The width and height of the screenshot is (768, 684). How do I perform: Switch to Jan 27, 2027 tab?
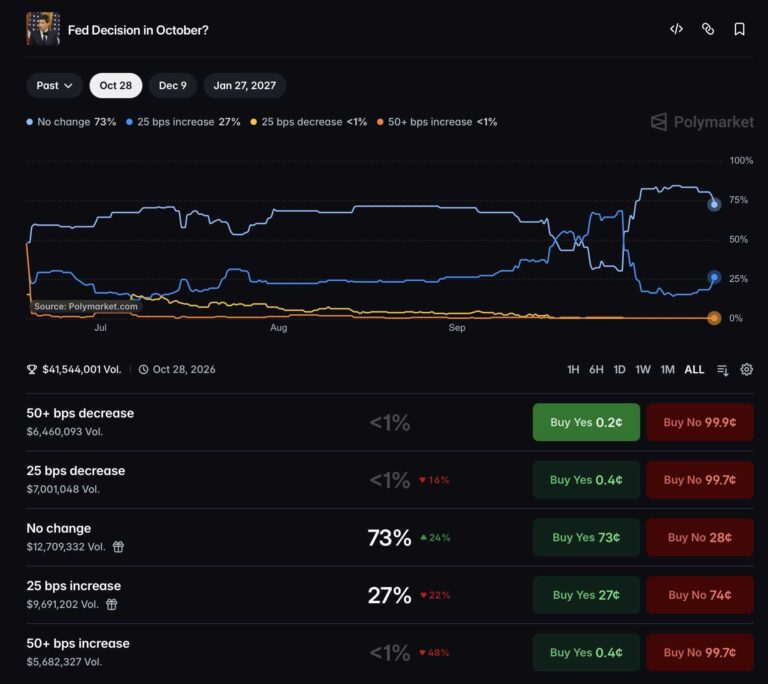244,85
